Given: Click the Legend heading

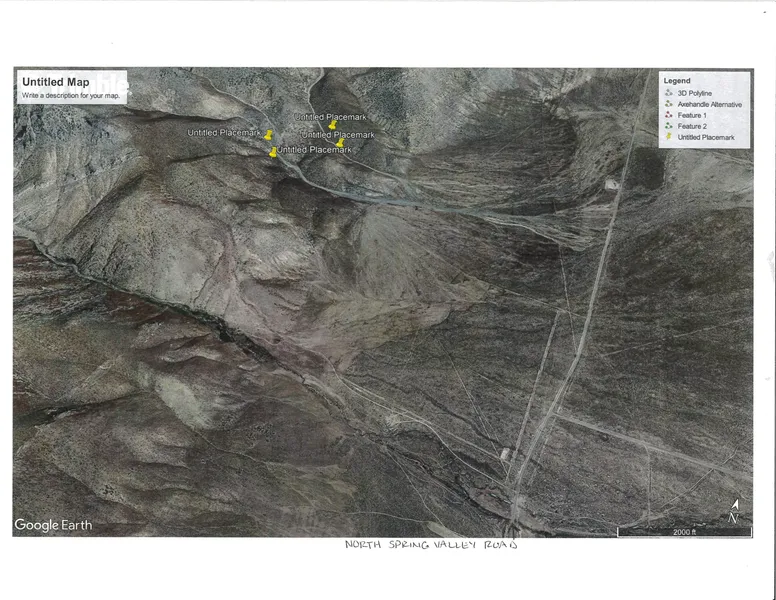Looking at the screenshot, I should [x=677, y=80].
